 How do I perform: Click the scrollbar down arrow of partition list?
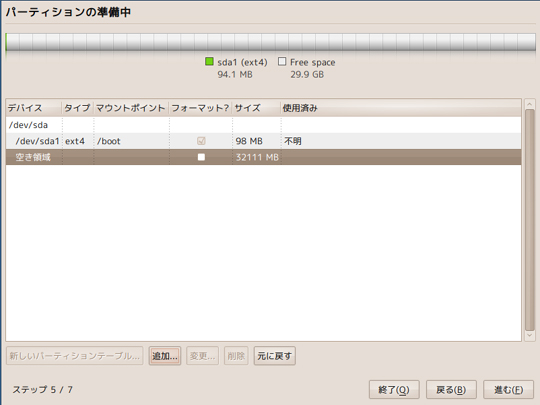point(530,335)
